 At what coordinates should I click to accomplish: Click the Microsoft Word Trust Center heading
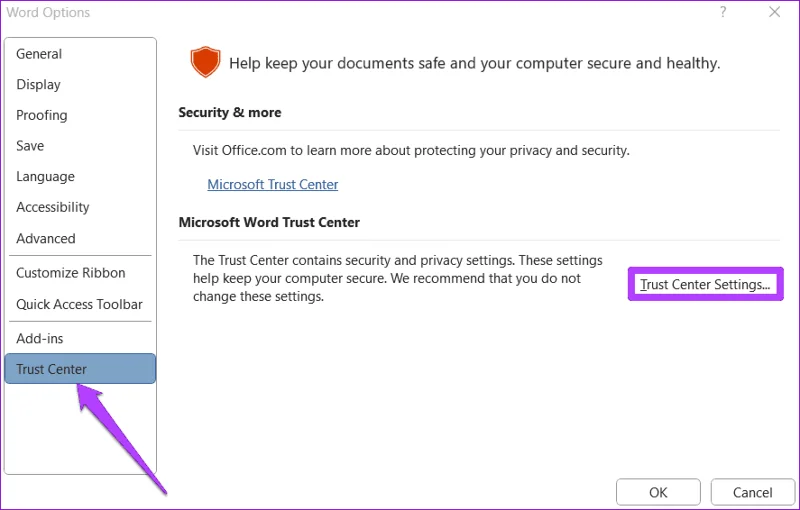269,222
